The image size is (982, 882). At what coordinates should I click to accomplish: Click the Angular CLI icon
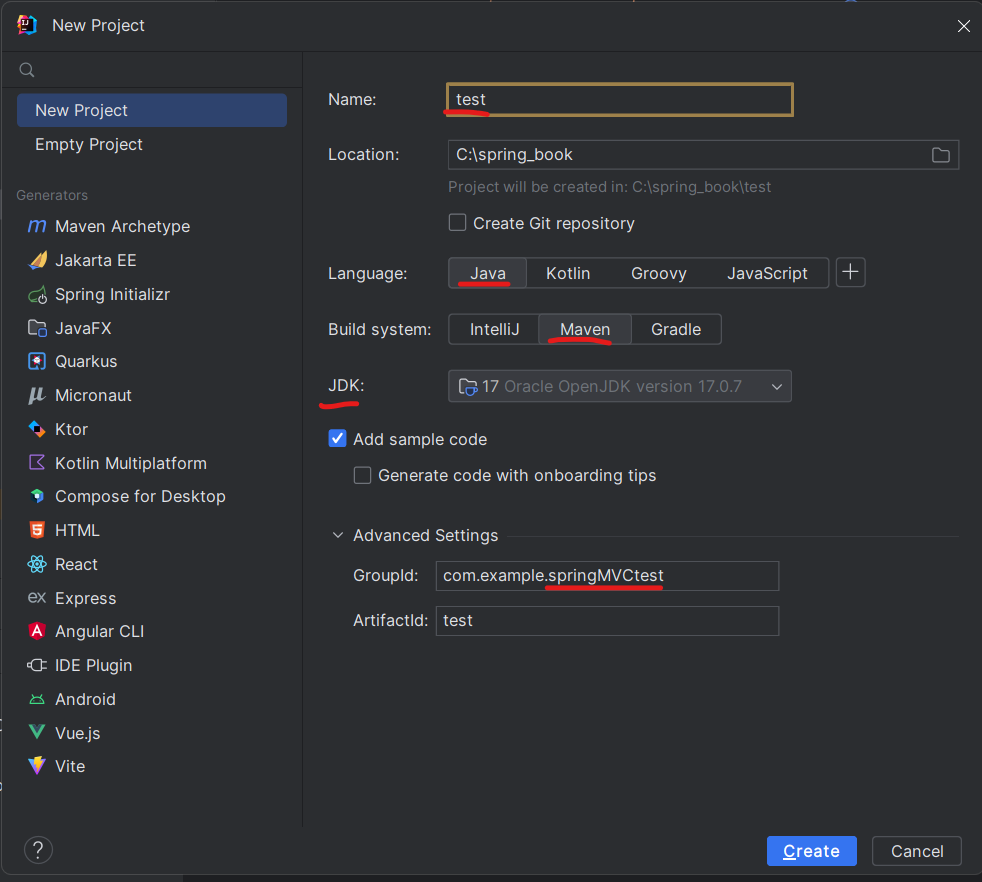(x=37, y=631)
